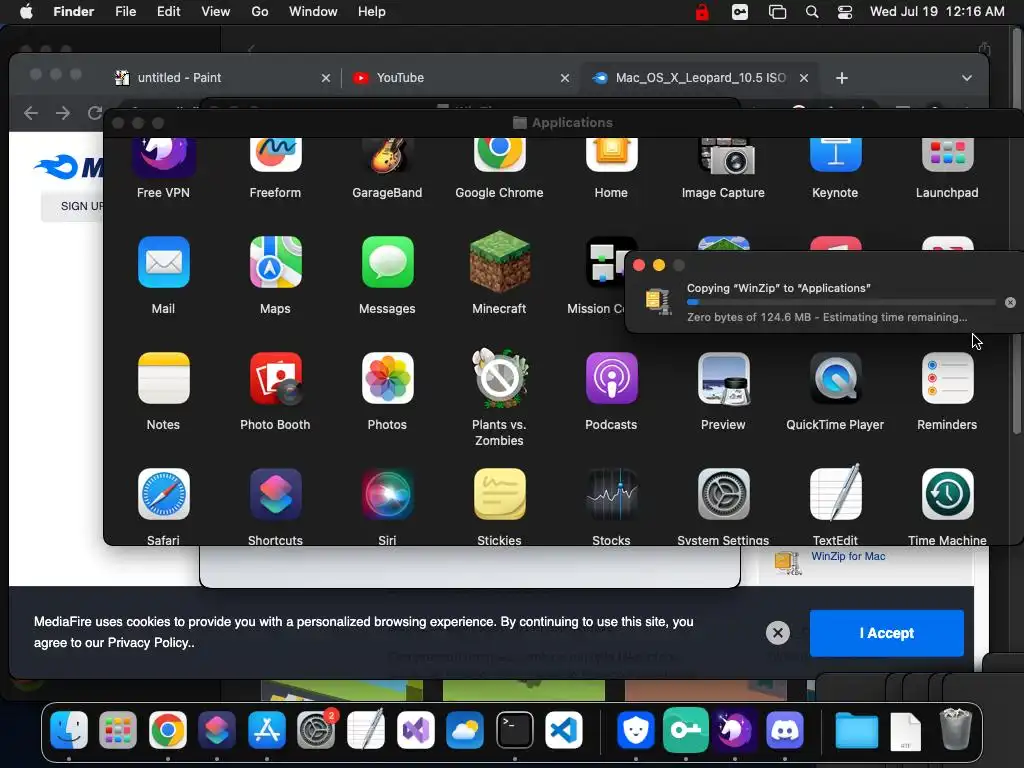Image resolution: width=1024 pixels, height=768 pixels.
Task: Open the Freeform app icon
Action: pyautogui.click(x=275, y=155)
